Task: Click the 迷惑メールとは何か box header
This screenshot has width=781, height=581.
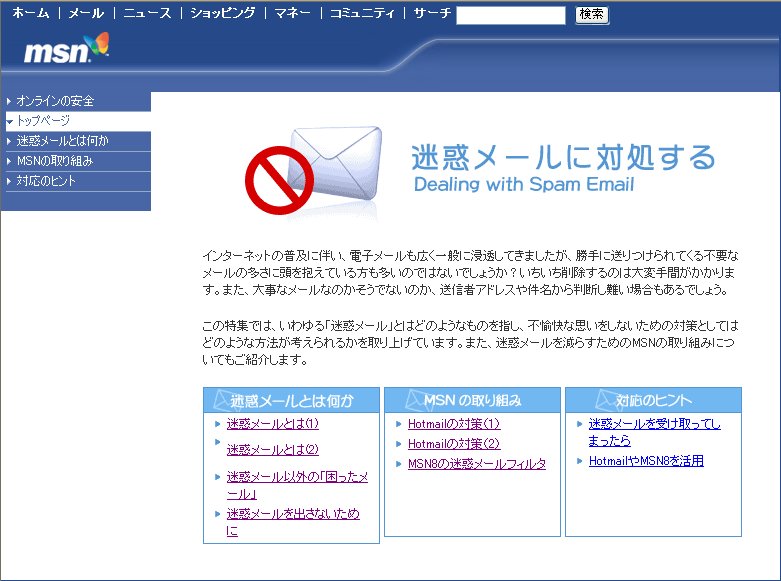Action: tap(291, 400)
